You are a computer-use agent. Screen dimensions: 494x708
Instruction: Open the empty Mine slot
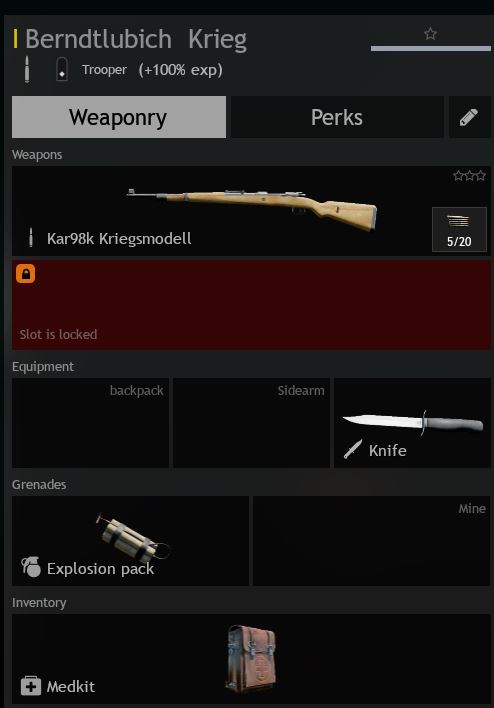pyautogui.click(x=372, y=541)
